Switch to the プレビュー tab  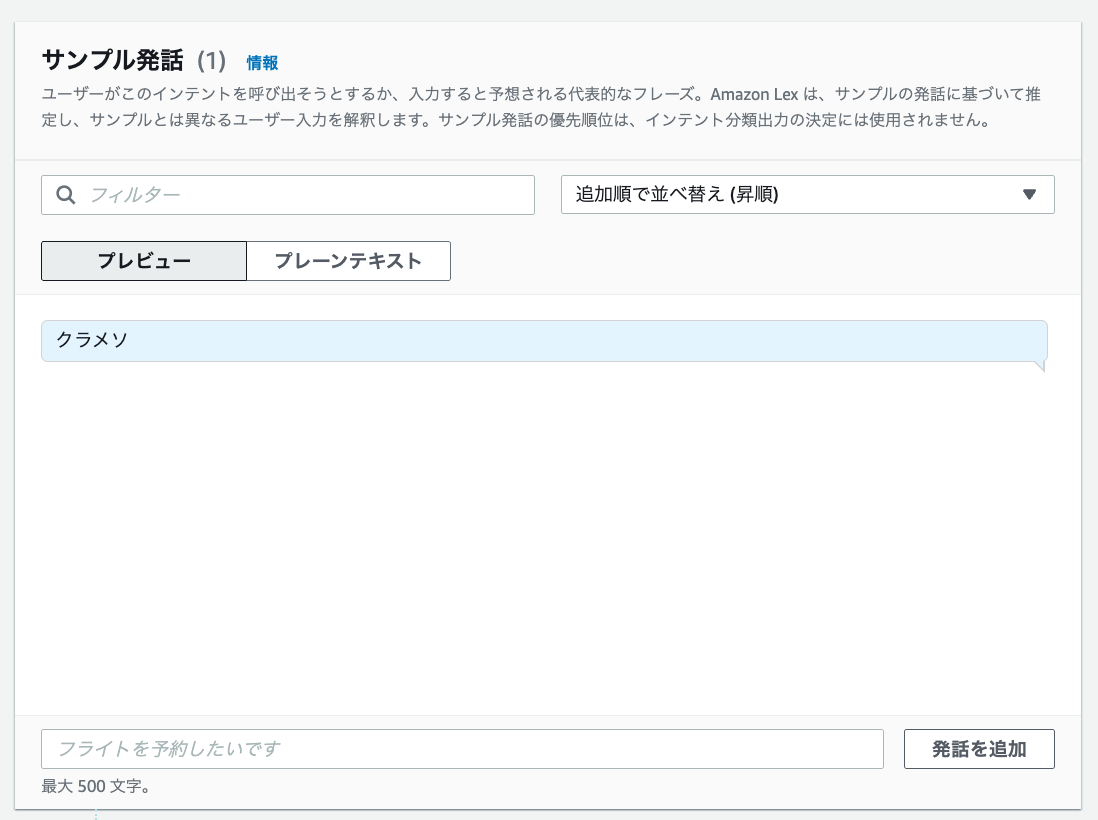(x=144, y=261)
